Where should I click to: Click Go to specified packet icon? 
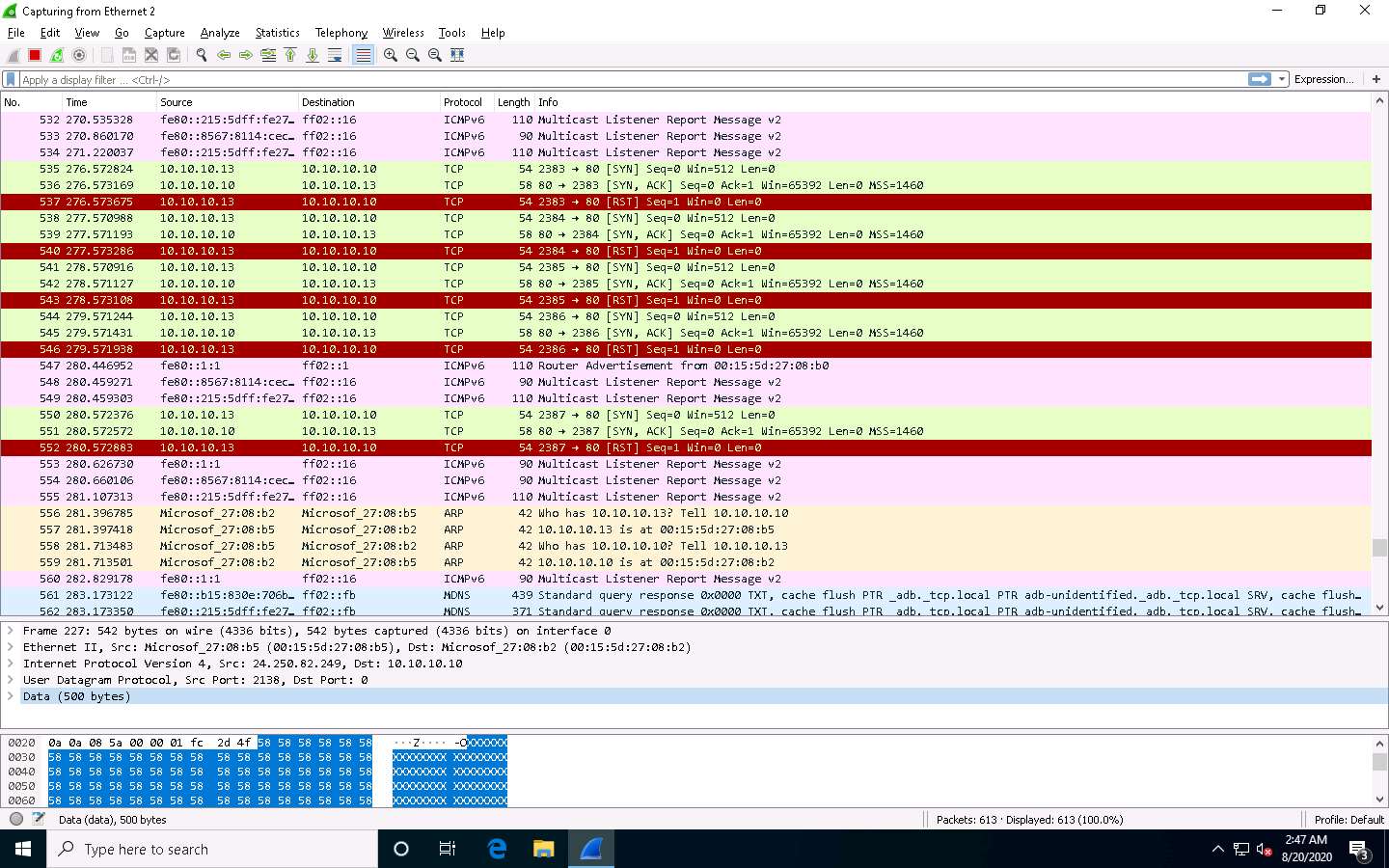pyautogui.click(x=268, y=55)
